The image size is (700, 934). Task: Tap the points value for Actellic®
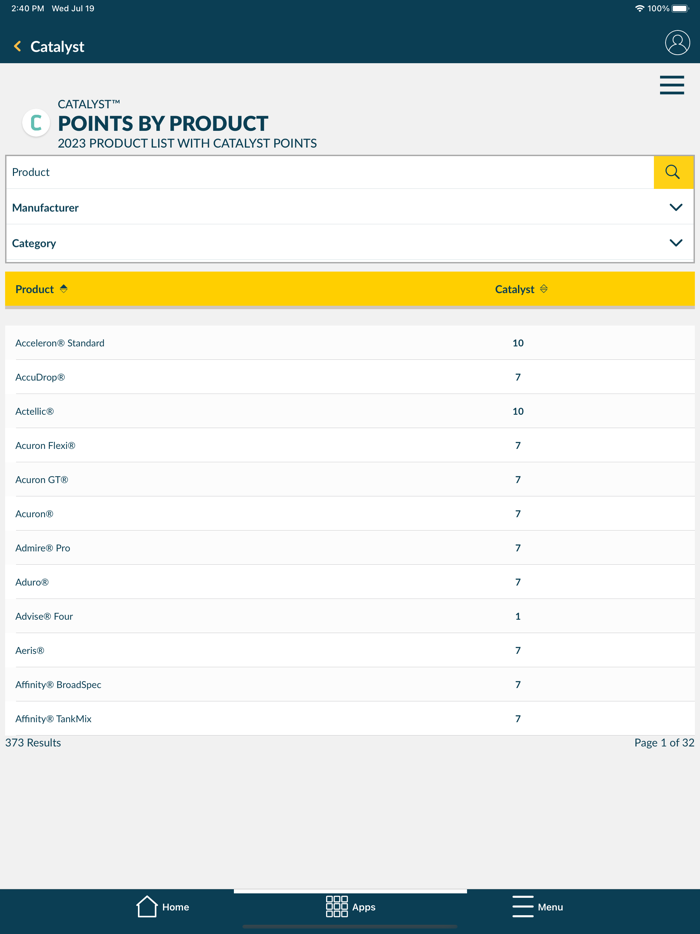pyautogui.click(x=518, y=411)
